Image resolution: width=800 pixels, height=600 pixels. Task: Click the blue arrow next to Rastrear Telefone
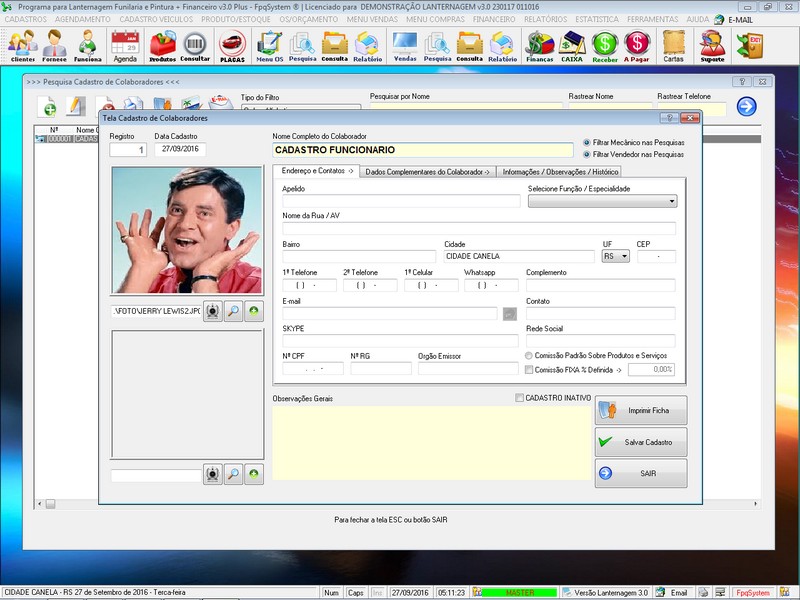pos(746,107)
